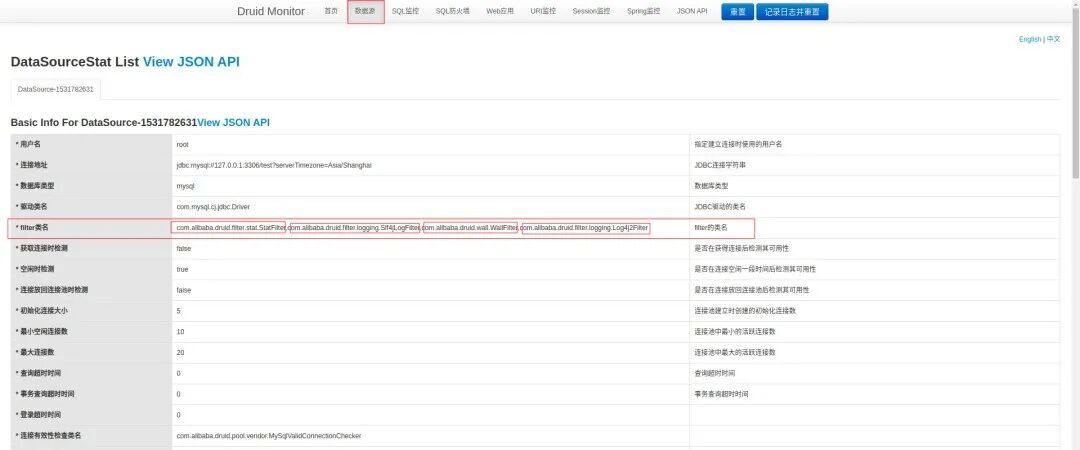
Task: Select value 0 in 查询超时时间 row
Action: (x=178, y=374)
